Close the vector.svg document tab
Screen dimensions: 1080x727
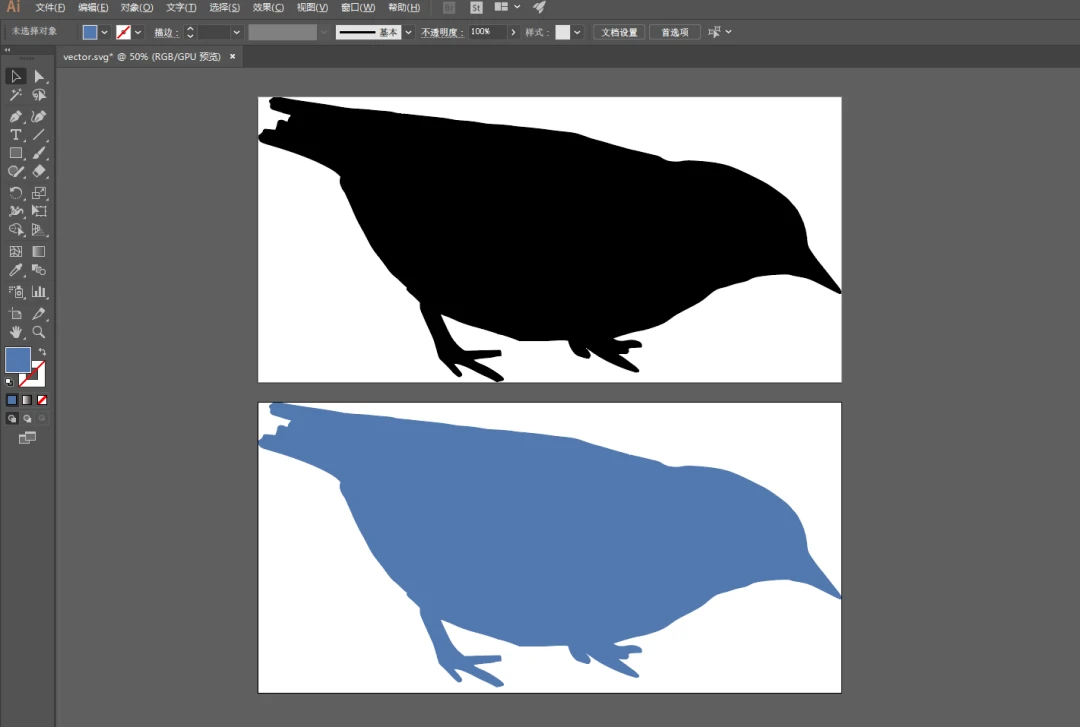pyautogui.click(x=233, y=57)
